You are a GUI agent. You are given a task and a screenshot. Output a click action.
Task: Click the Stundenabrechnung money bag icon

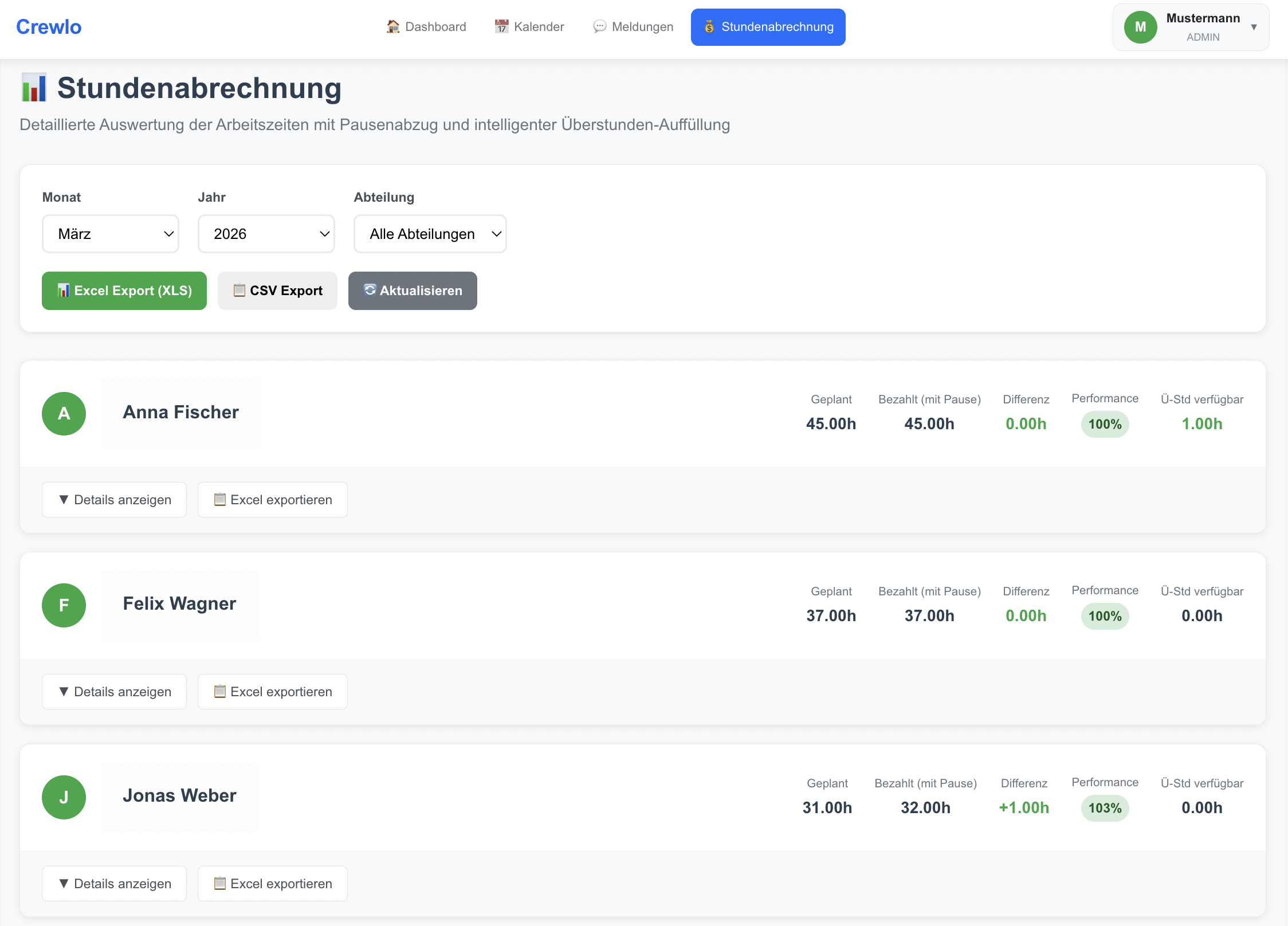709,27
